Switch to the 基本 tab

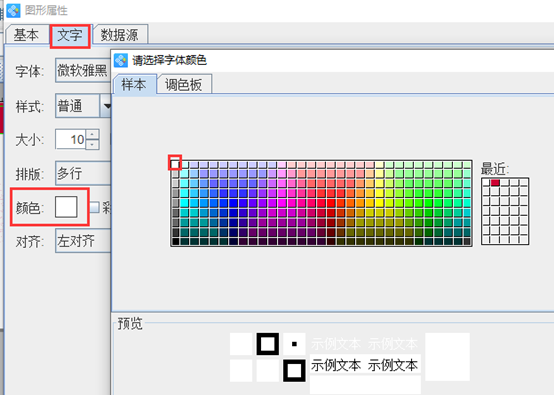[27, 35]
